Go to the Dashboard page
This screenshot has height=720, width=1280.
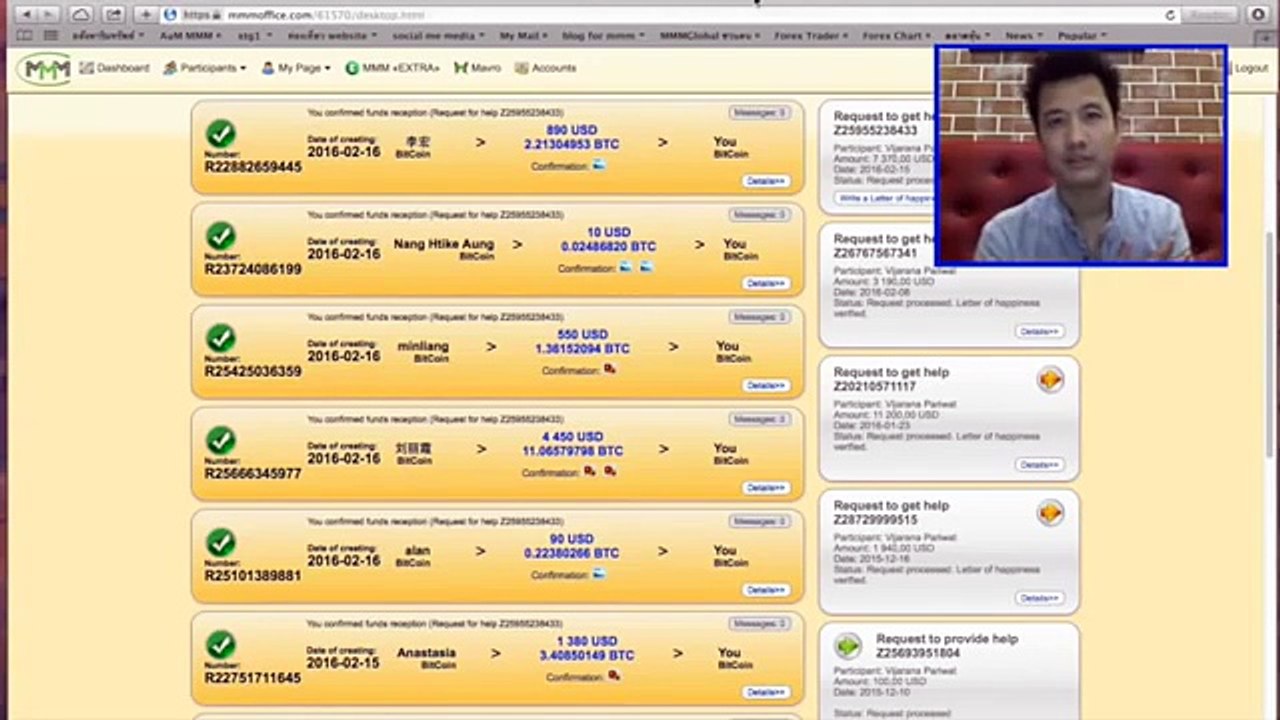[x=114, y=68]
